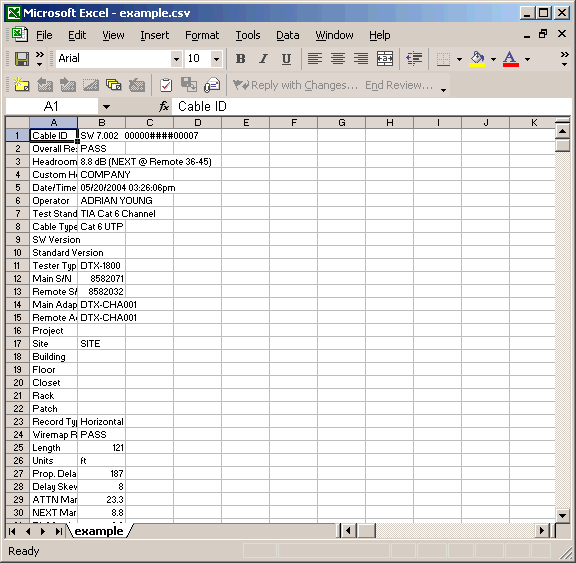Click the New Comment icon in reviewing toolbar
The width and height of the screenshot is (576, 563).
[22, 85]
